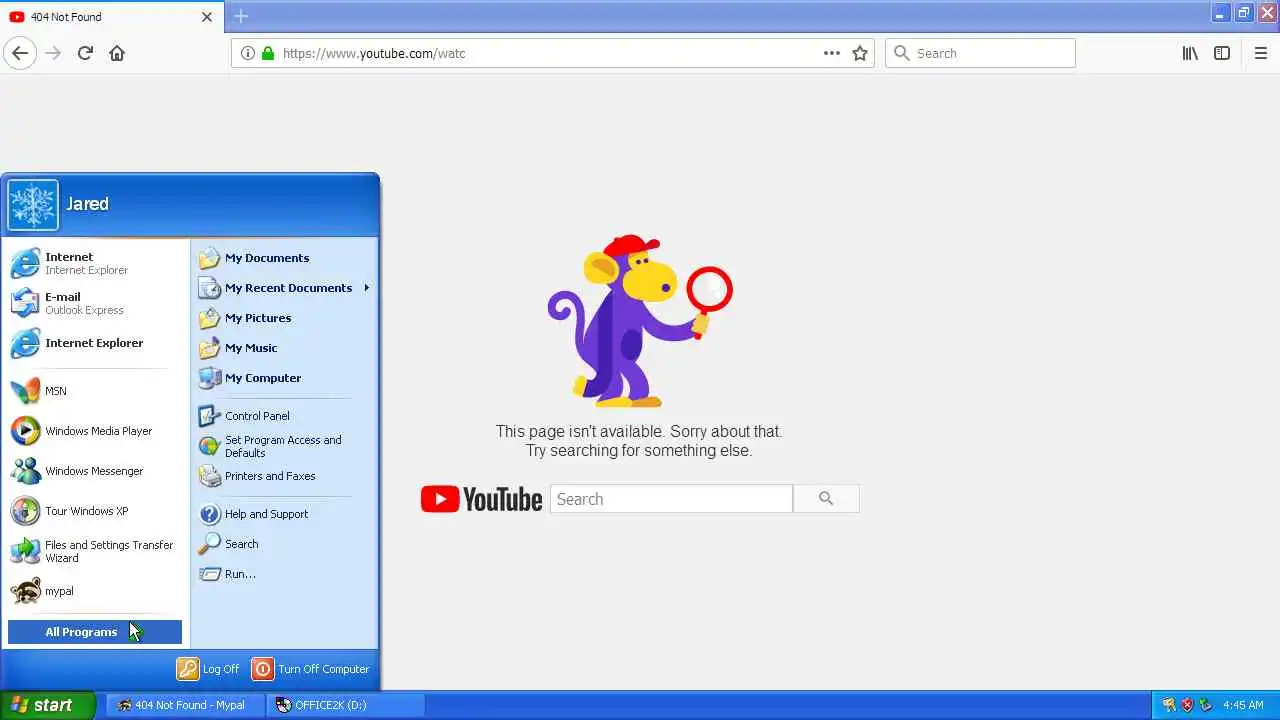
Task: Click Turn Off Computer button
Action: pyautogui.click(x=311, y=669)
